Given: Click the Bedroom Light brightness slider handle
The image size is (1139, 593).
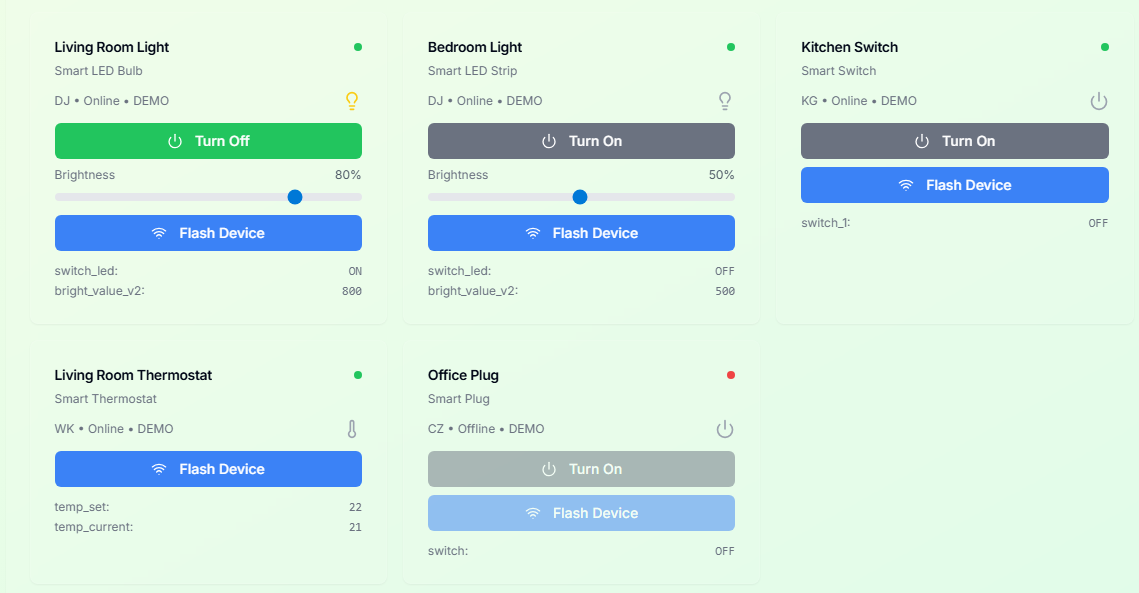Looking at the screenshot, I should (580, 197).
